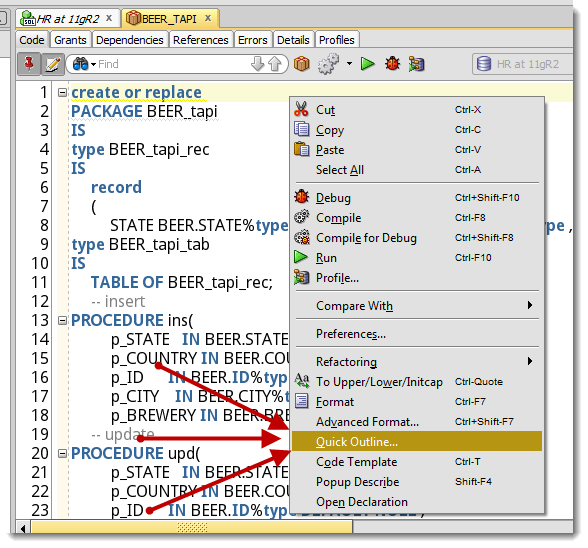This screenshot has height=548, width=588.
Task: Choose Profile... in the context menu
Action: pyautogui.click(x=417, y=278)
